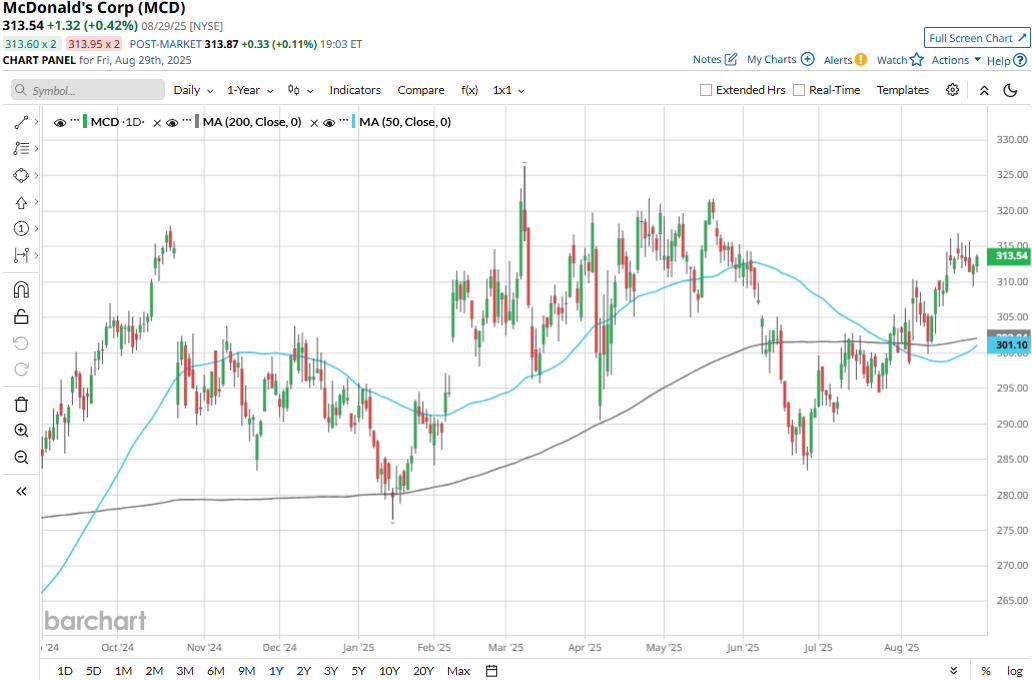Redo the last drawing action

coord(21,370)
